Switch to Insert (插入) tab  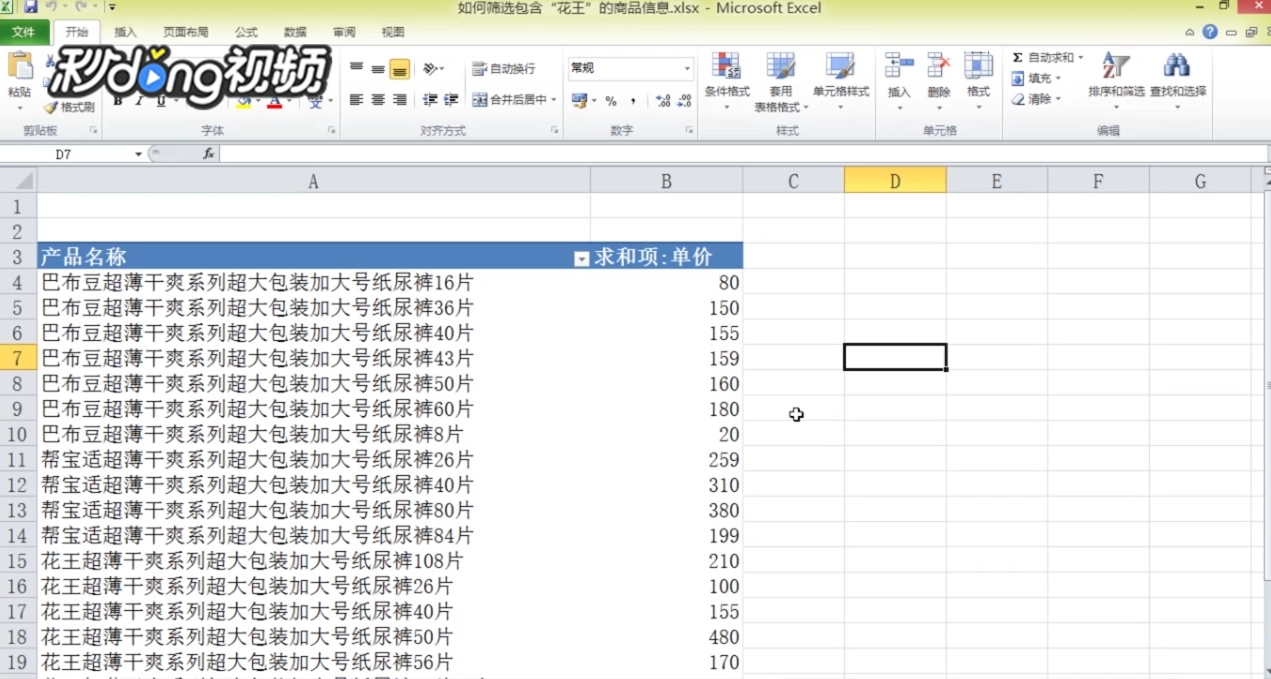click(126, 32)
